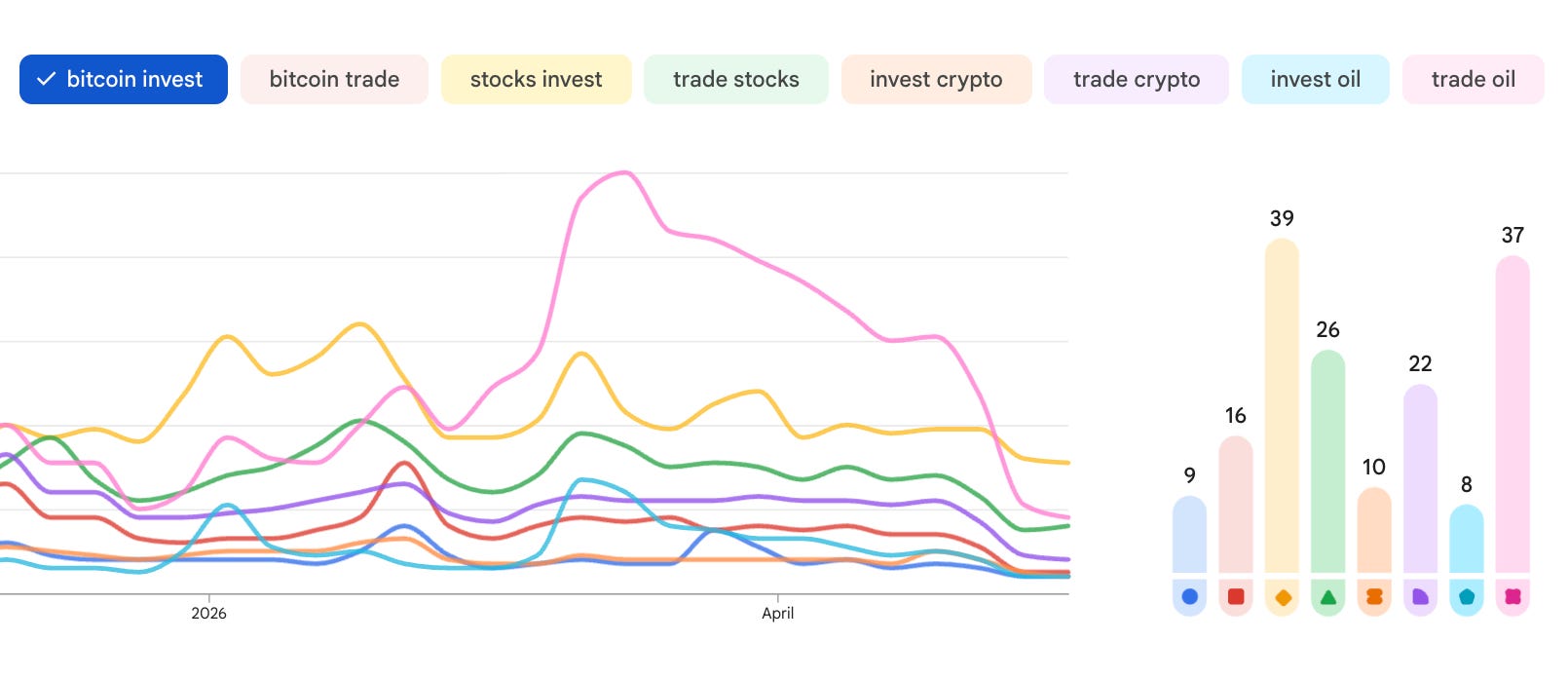Toggle the invest crypto chip

pos(936,79)
